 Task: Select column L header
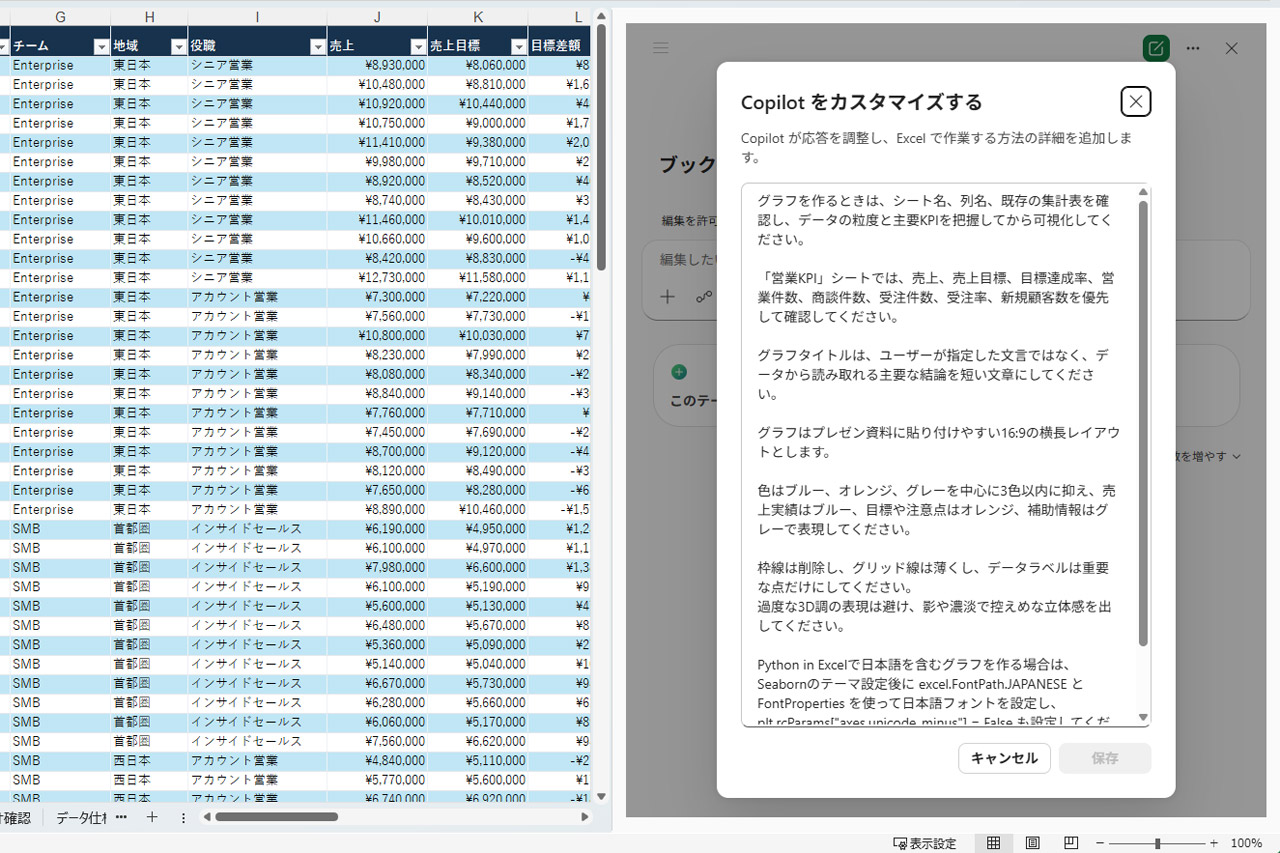(560, 16)
